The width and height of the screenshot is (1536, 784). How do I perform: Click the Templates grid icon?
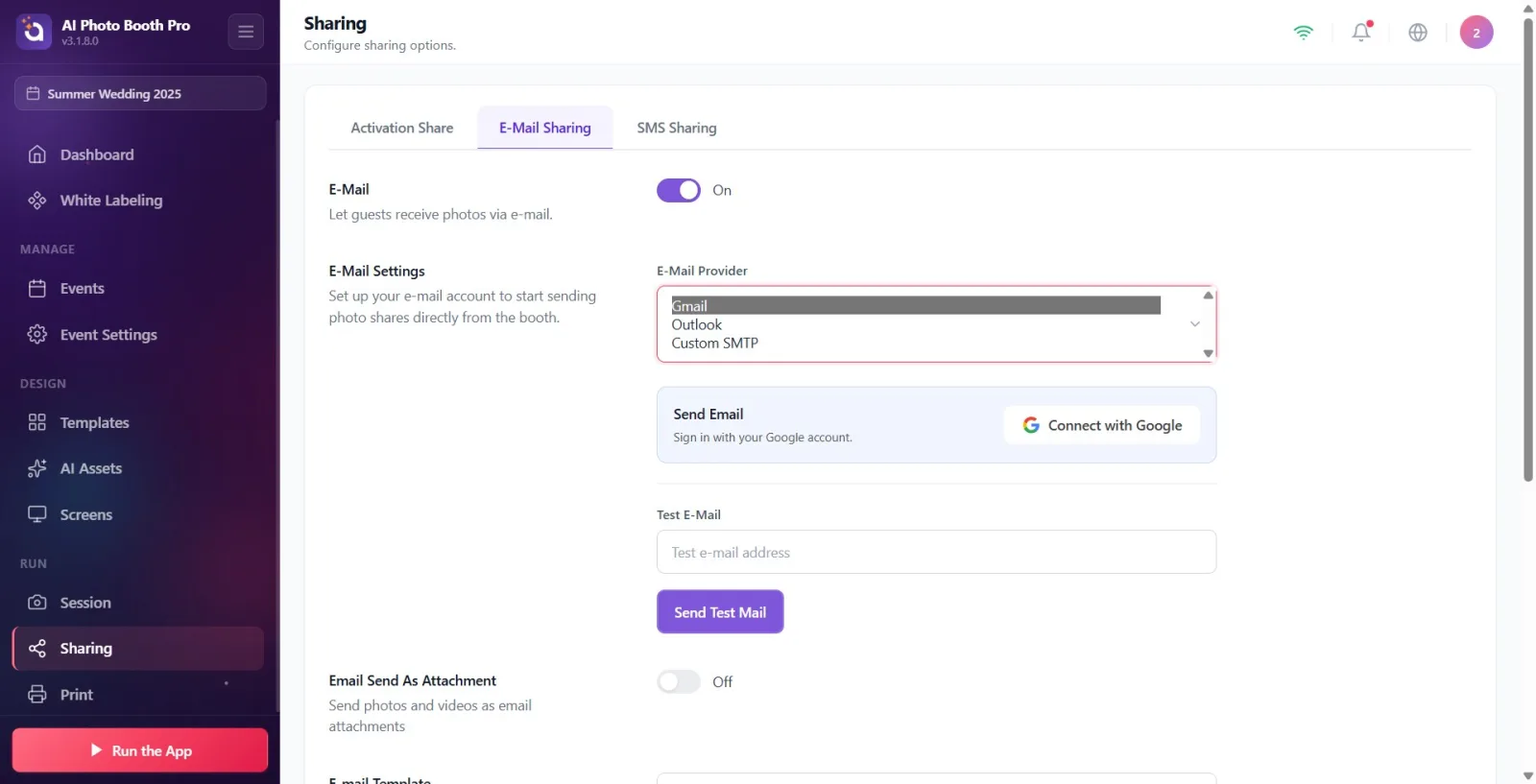point(37,422)
